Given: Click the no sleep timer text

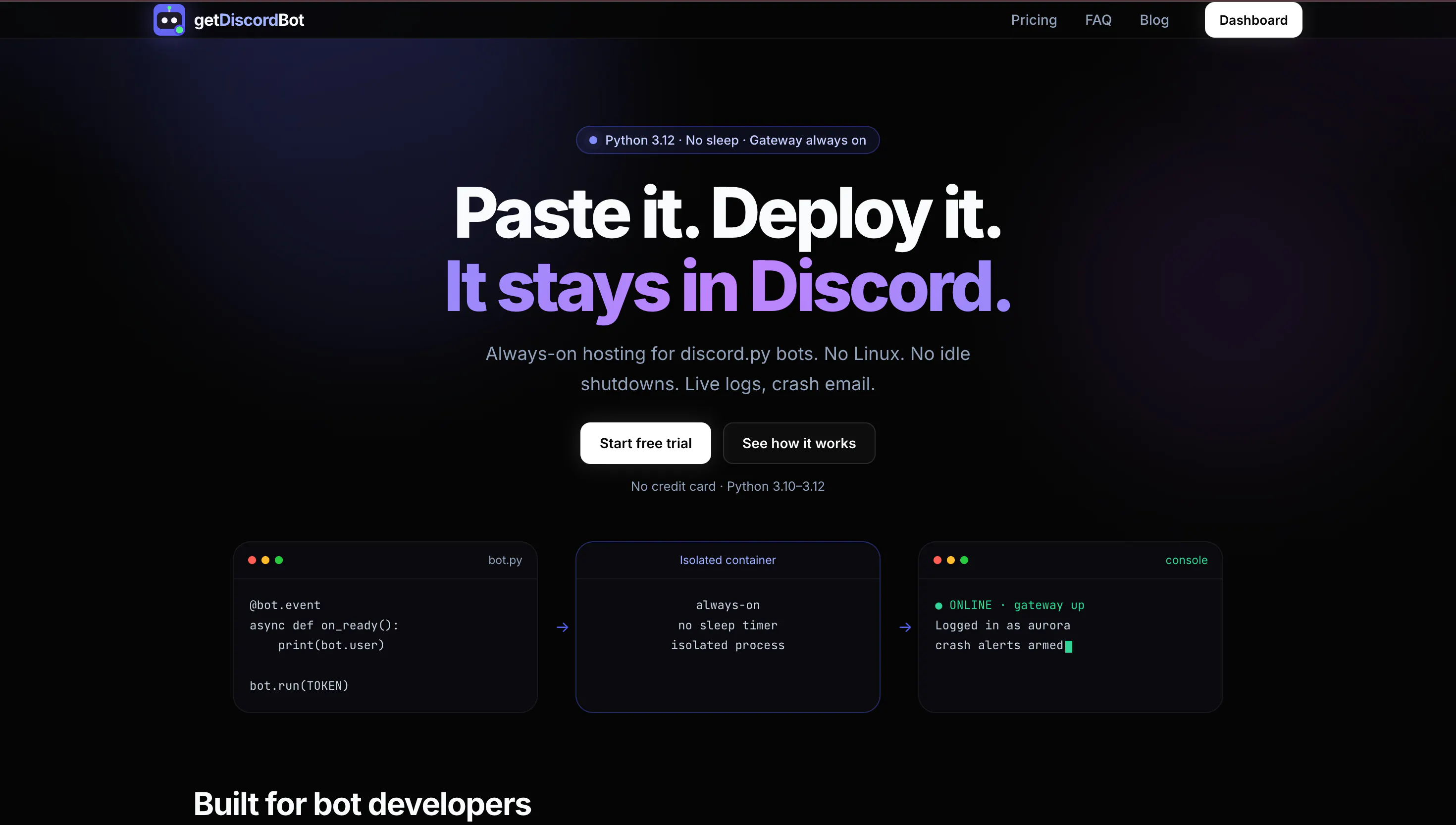Looking at the screenshot, I should [x=728, y=625].
